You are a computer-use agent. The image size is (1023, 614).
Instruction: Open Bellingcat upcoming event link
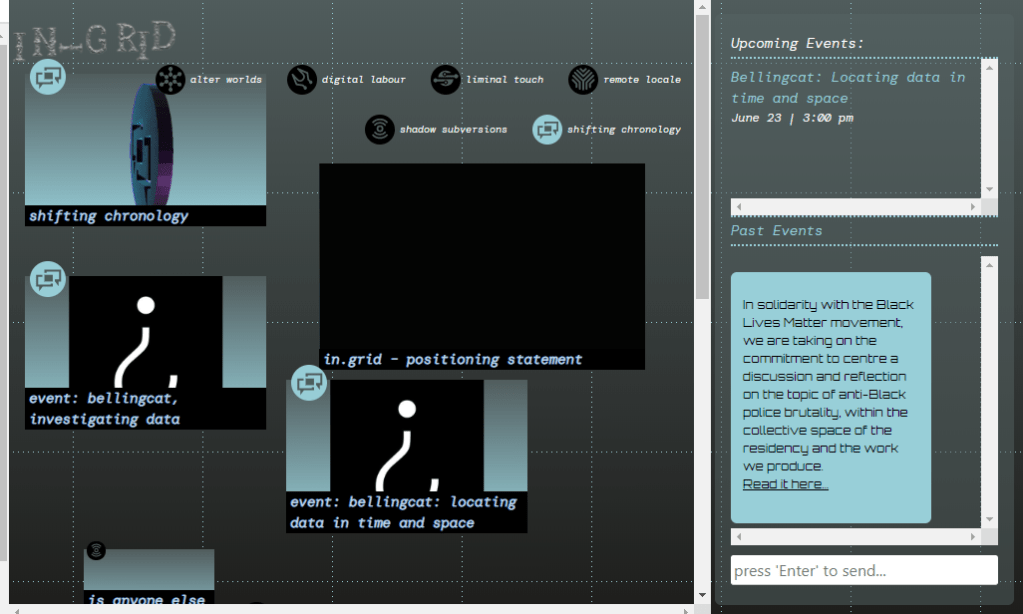(x=848, y=87)
